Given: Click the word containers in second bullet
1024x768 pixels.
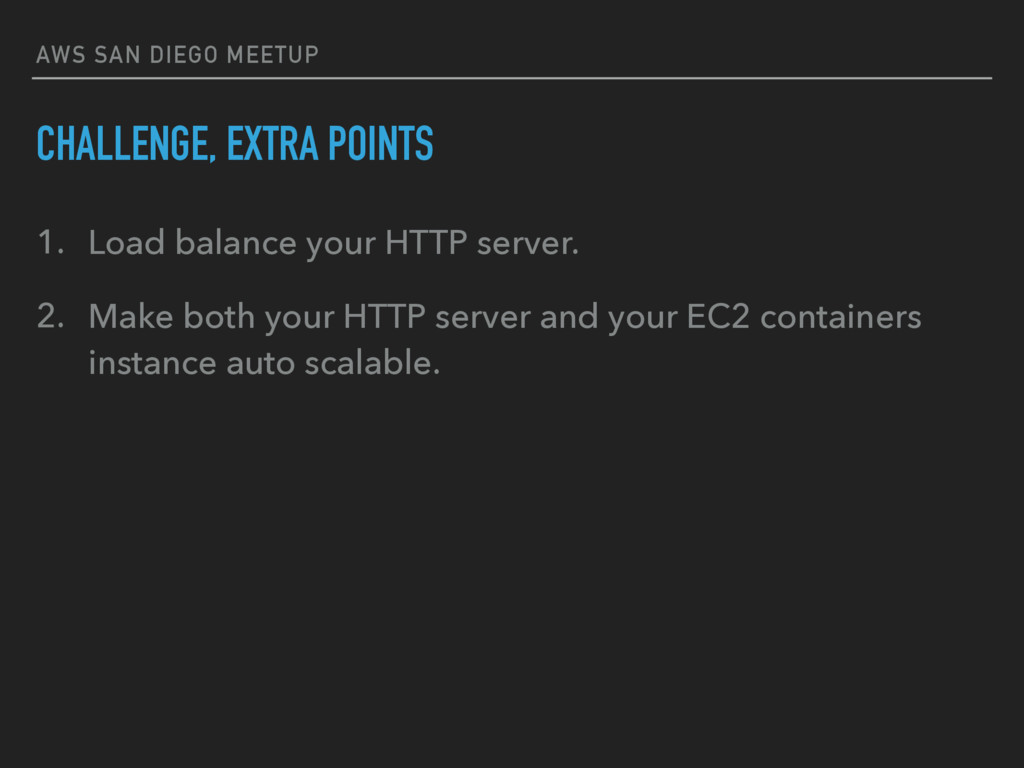Looking at the screenshot, I should pyautogui.click(x=840, y=317).
